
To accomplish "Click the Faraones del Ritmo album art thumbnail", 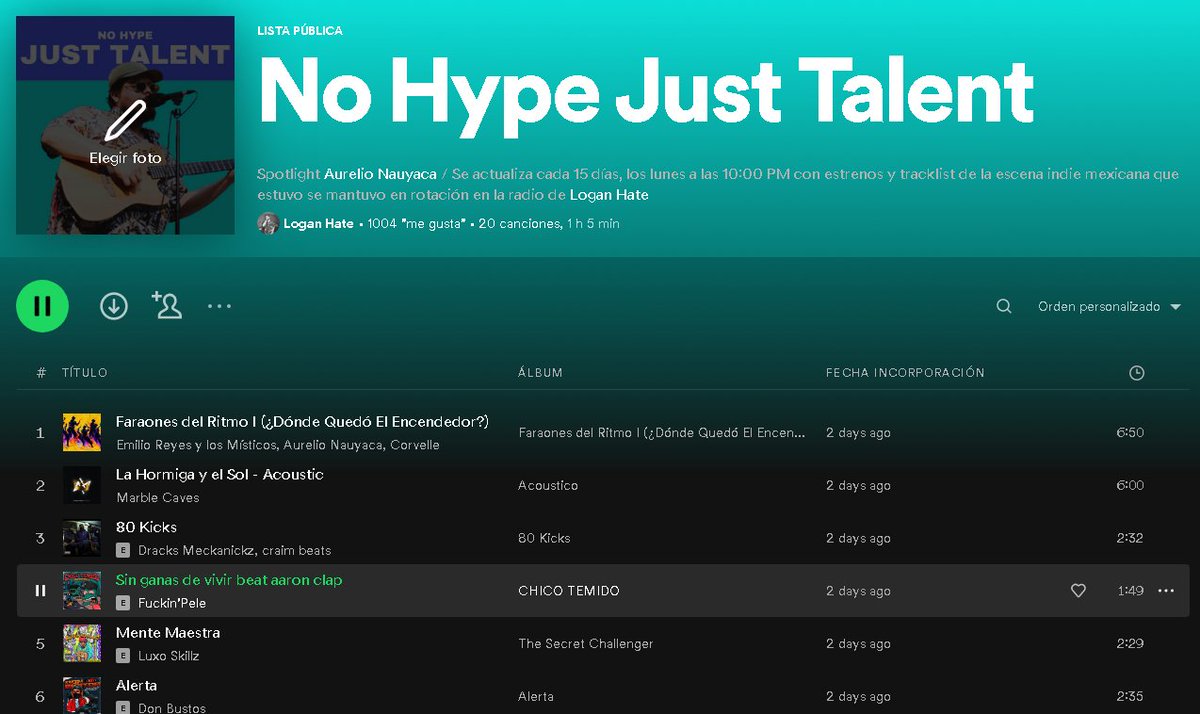I will (82, 433).
